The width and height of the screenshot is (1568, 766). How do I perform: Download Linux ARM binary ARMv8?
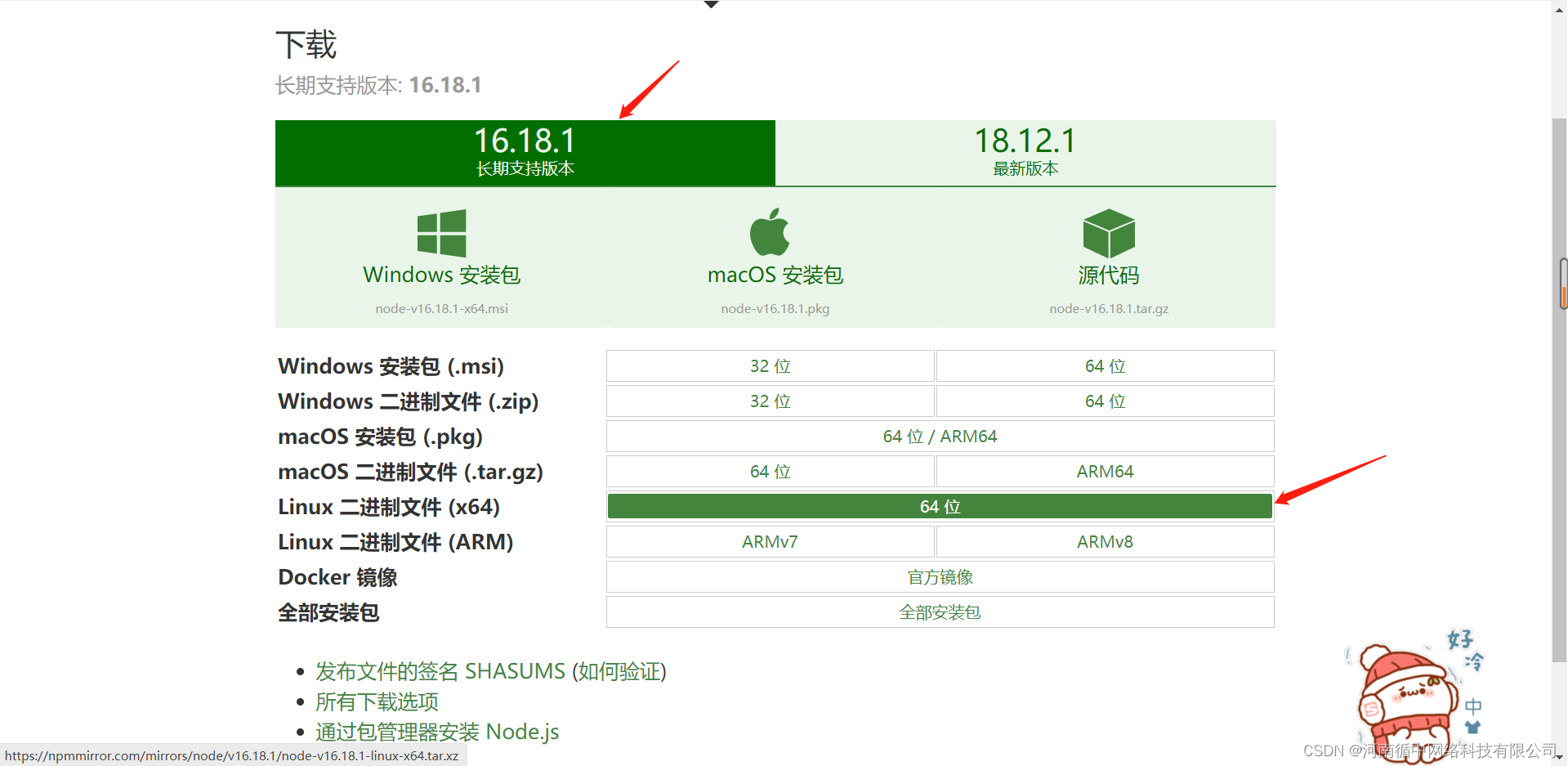(1106, 542)
